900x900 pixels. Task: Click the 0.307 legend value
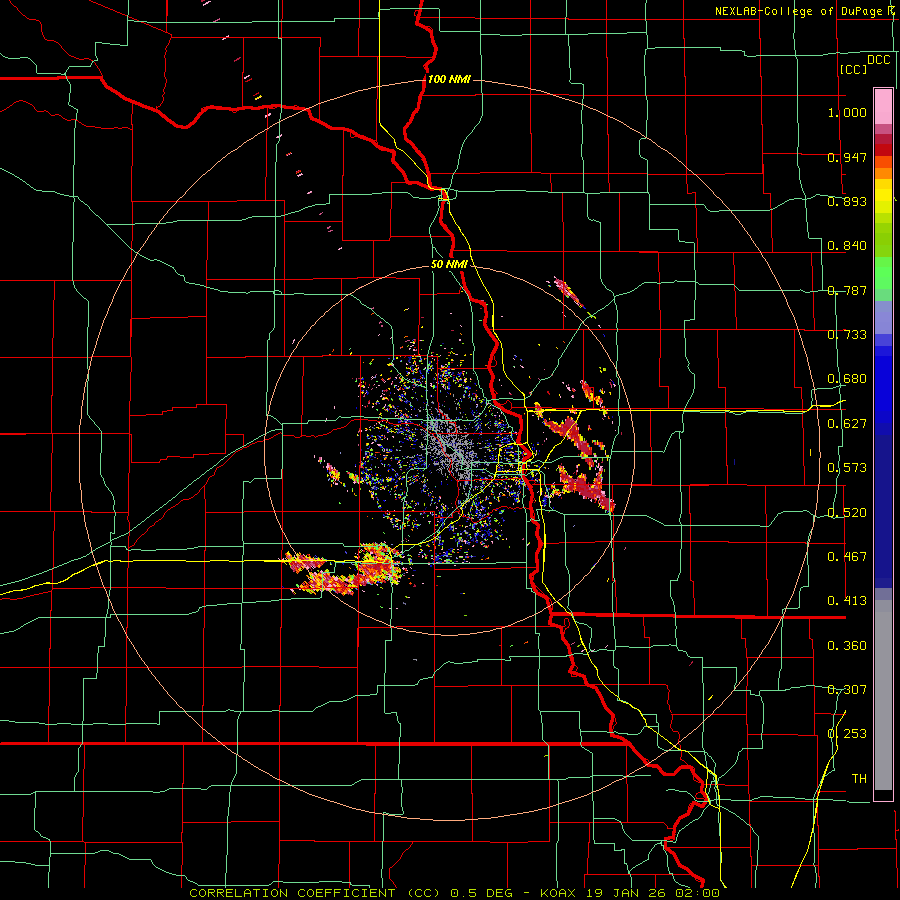[847, 690]
